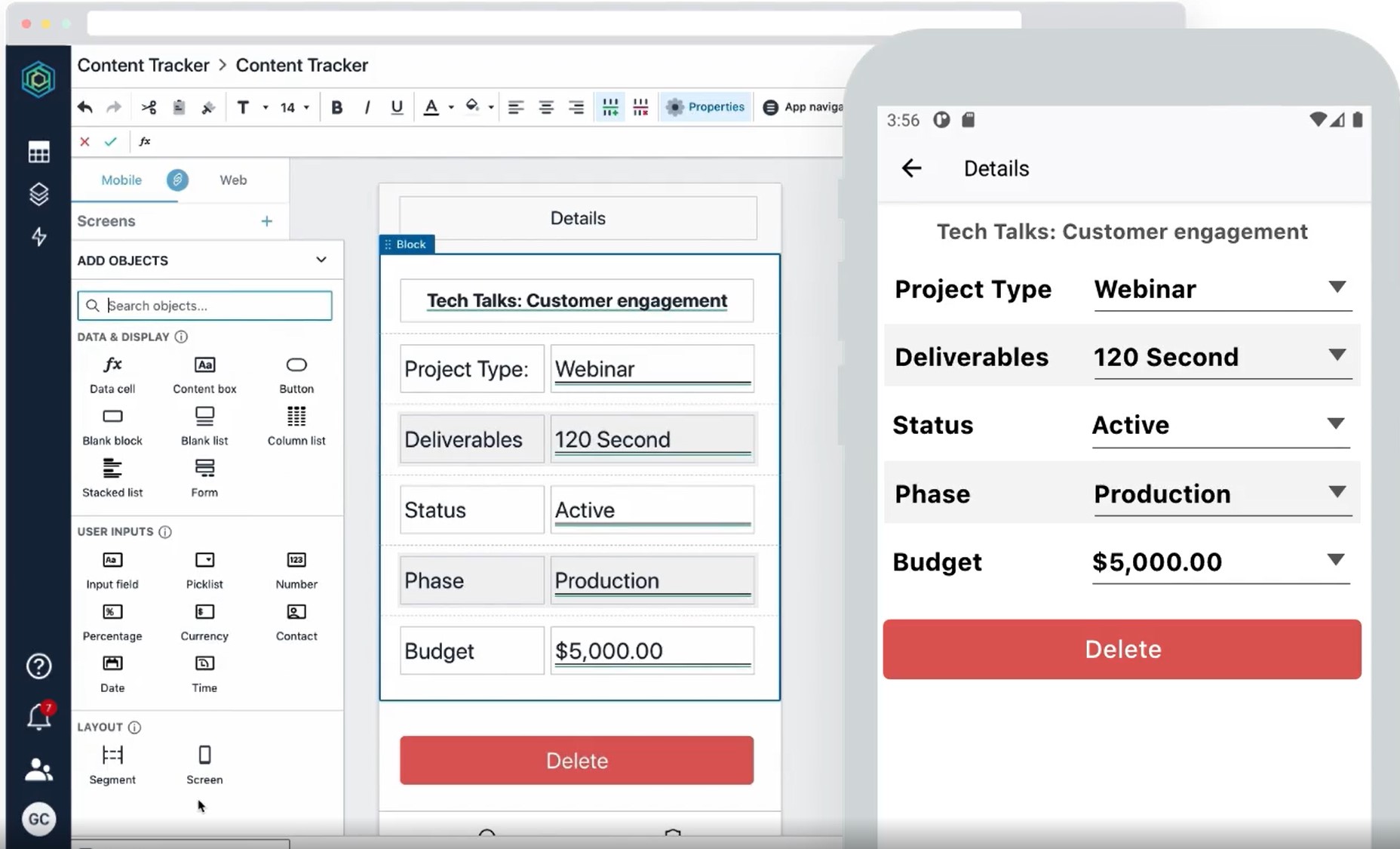Open the font size 14 dropdown
1400x849 pixels.
tap(294, 107)
